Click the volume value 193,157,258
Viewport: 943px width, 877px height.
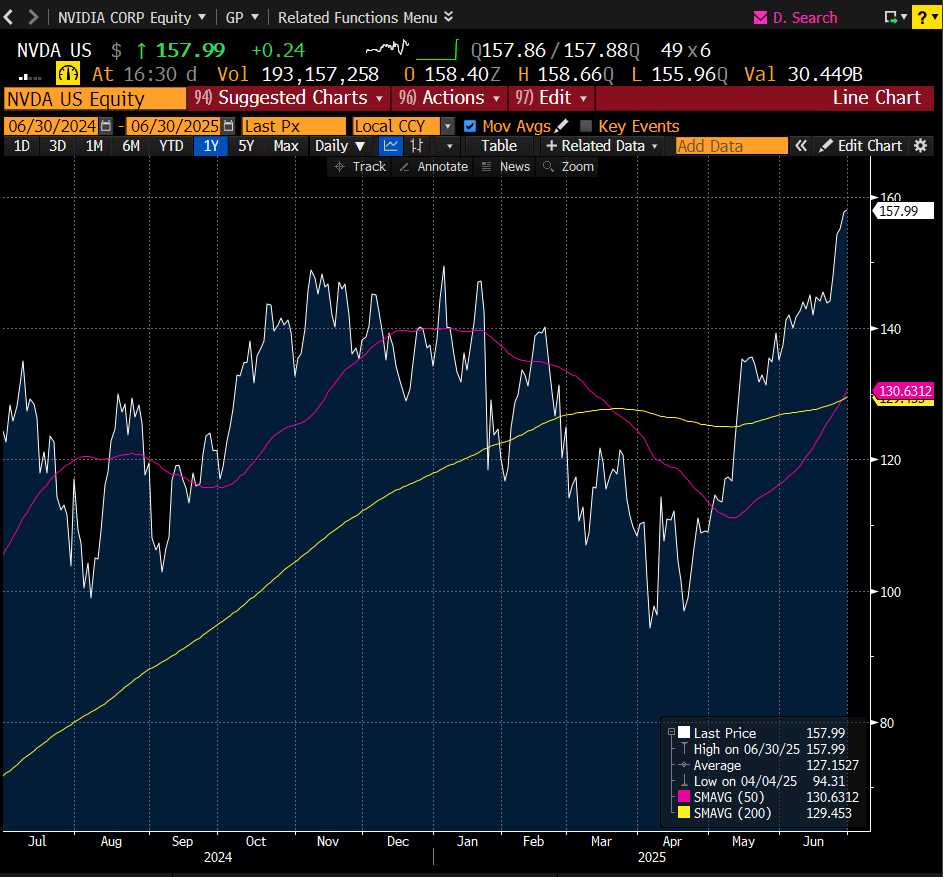(320, 74)
